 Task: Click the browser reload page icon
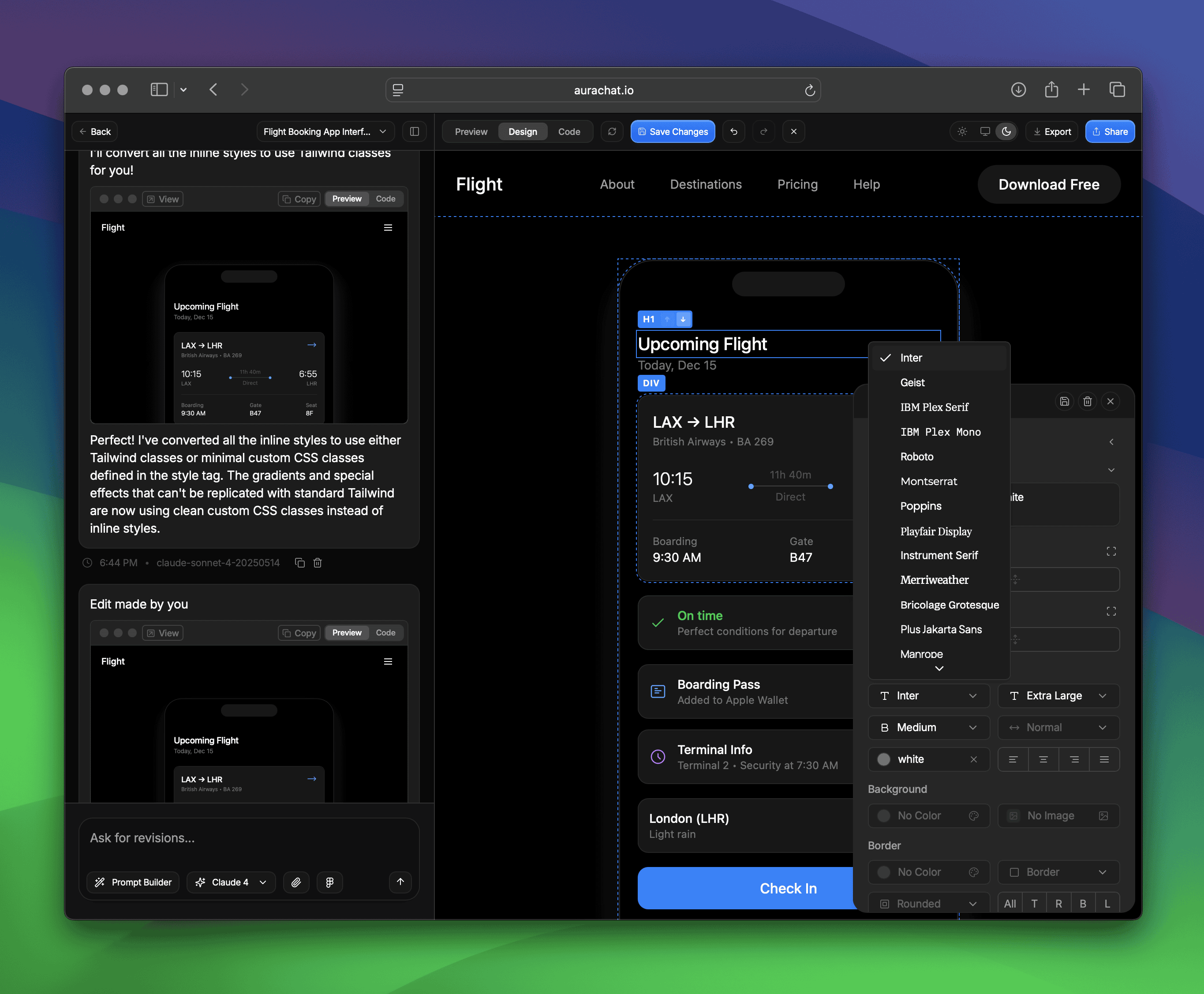(x=810, y=90)
